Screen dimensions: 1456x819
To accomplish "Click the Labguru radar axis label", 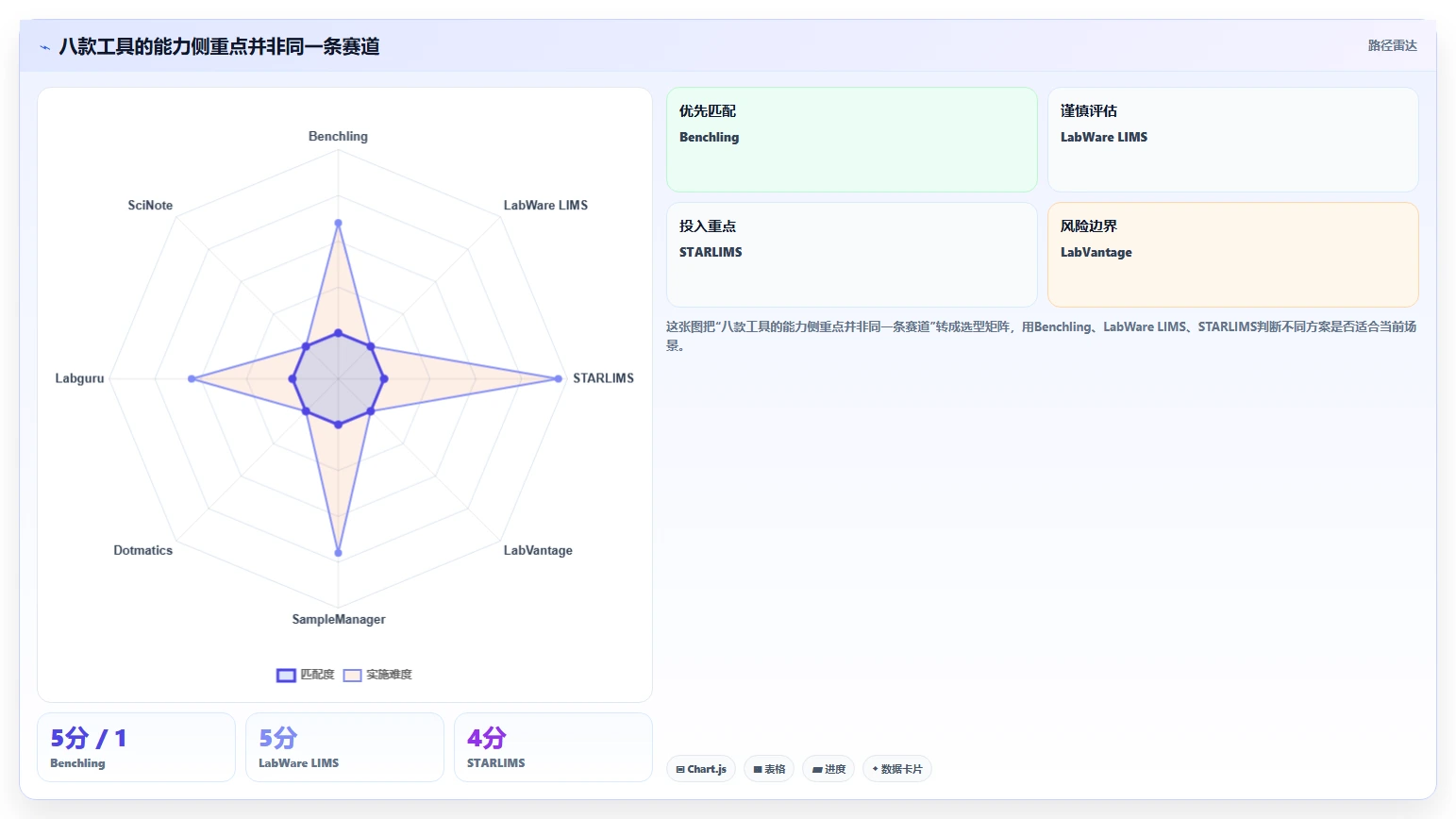I will pos(79,378).
